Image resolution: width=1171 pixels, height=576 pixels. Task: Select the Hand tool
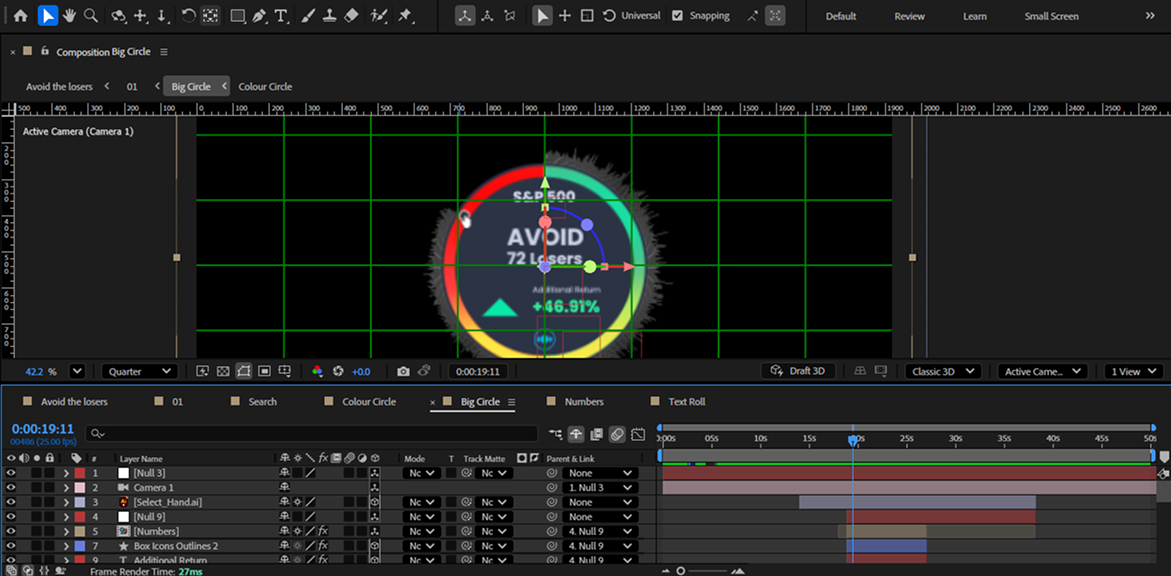[69, 16]
